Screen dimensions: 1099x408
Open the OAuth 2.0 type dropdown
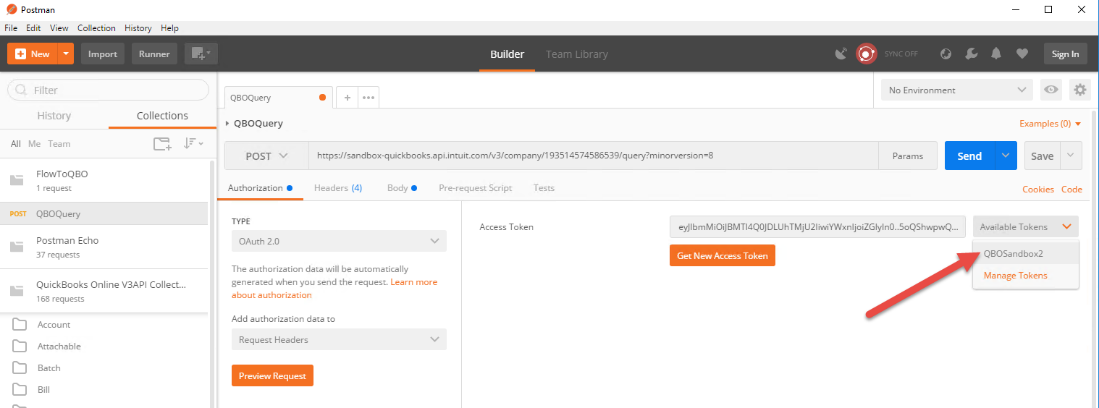click(339, 241)
